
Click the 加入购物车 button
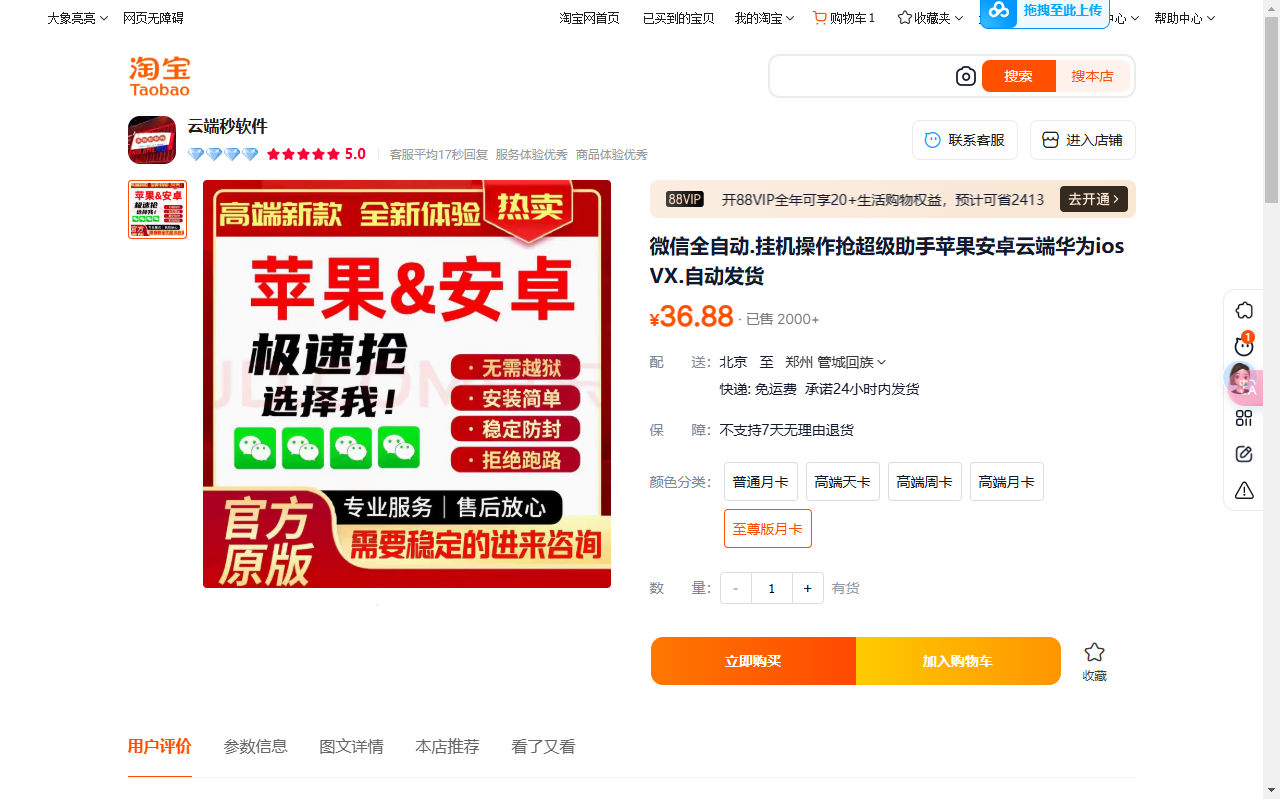pos(958,661)
